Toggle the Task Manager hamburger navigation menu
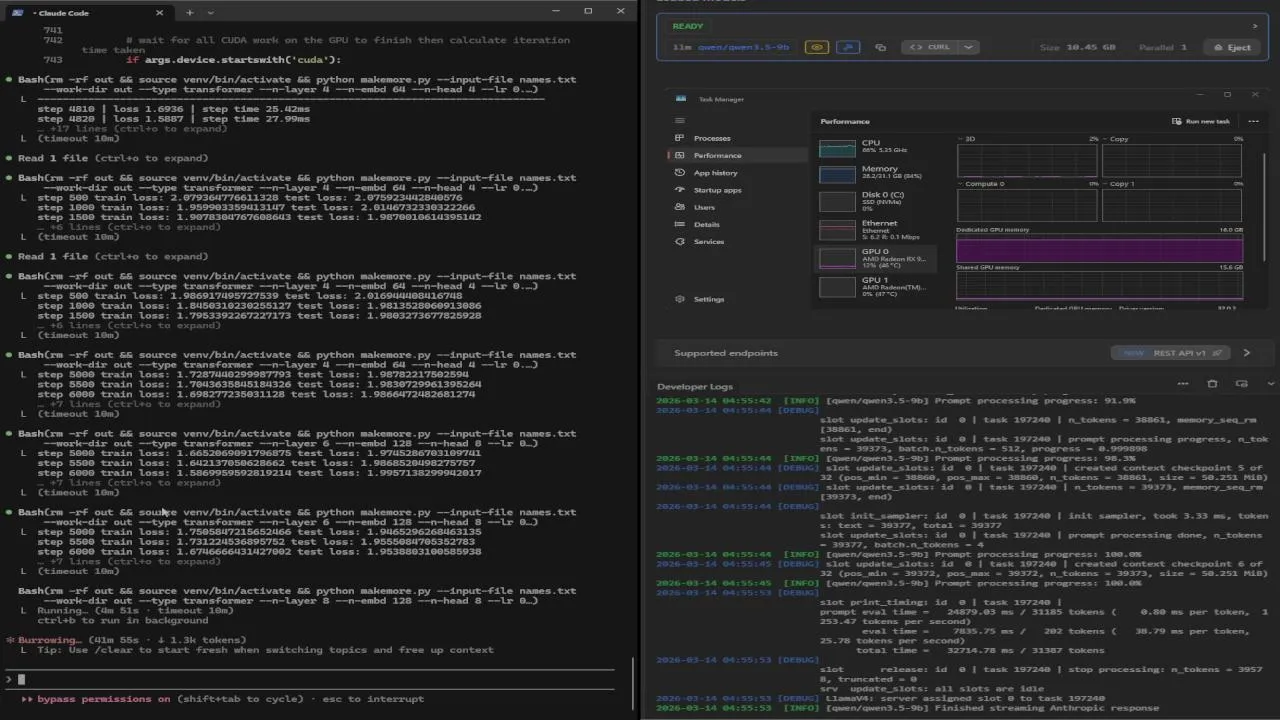The height and width of the screenshot is (720, 1280). click(x=679, y=120)
